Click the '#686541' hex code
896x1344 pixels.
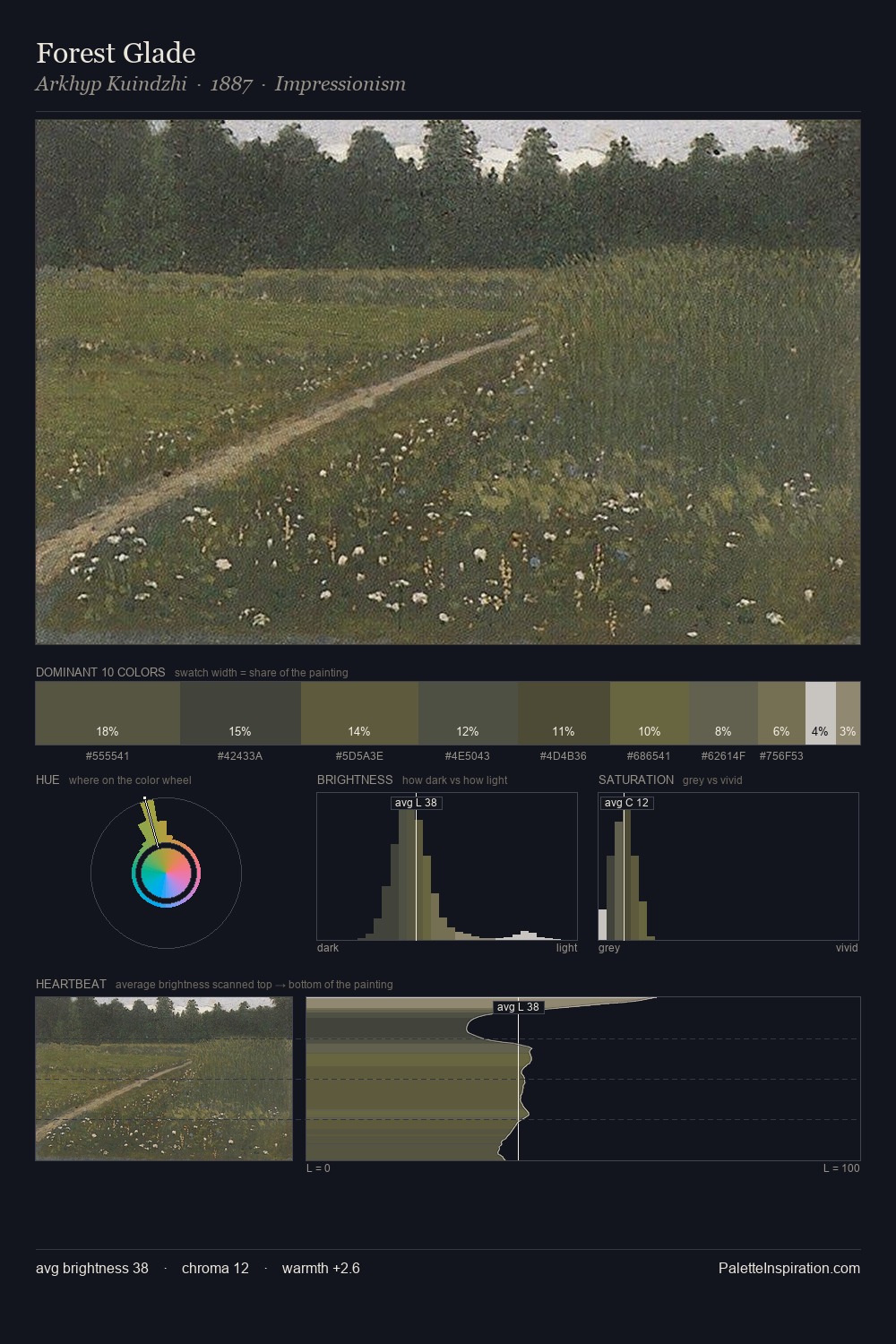650,756
